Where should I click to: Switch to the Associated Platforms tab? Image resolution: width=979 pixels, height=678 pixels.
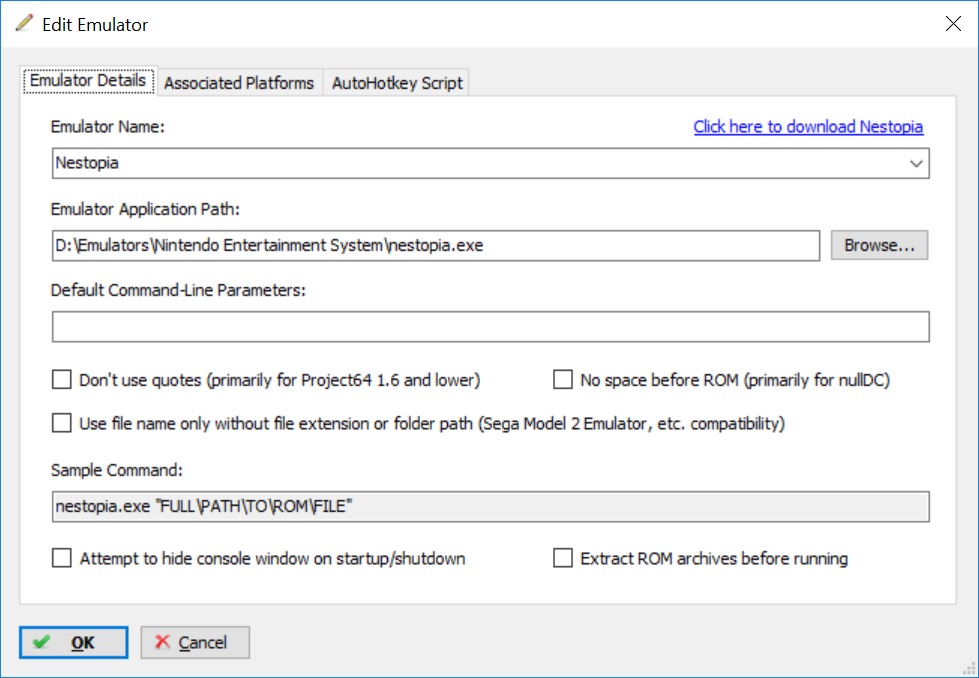click(x=239, y=83)
